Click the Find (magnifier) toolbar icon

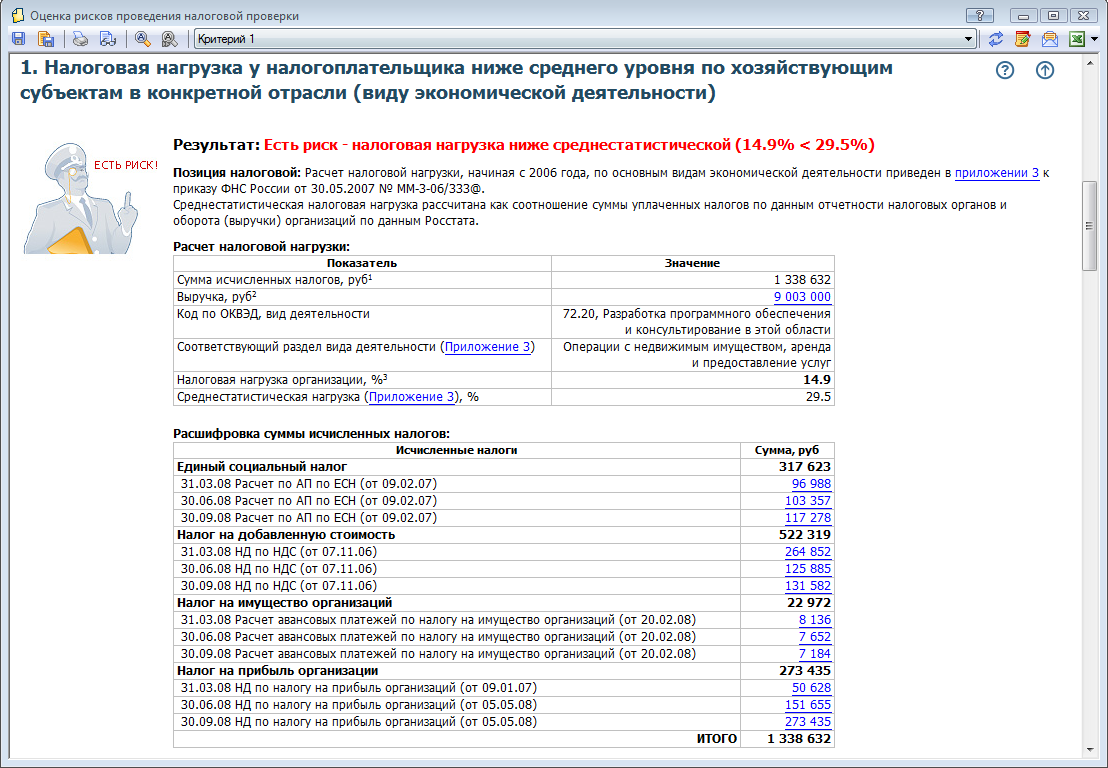click(143, 39)
